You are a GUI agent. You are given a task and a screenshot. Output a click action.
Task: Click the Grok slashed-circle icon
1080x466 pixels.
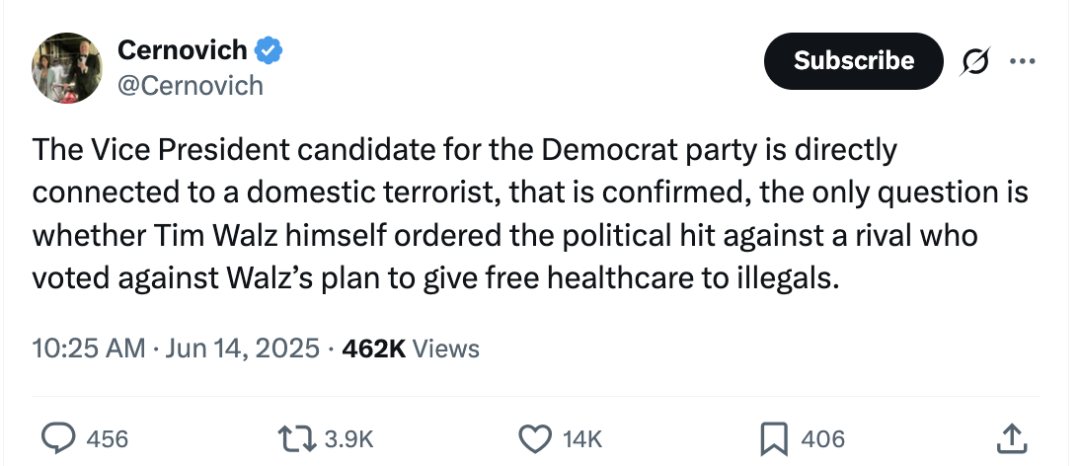tap(975, 61)
